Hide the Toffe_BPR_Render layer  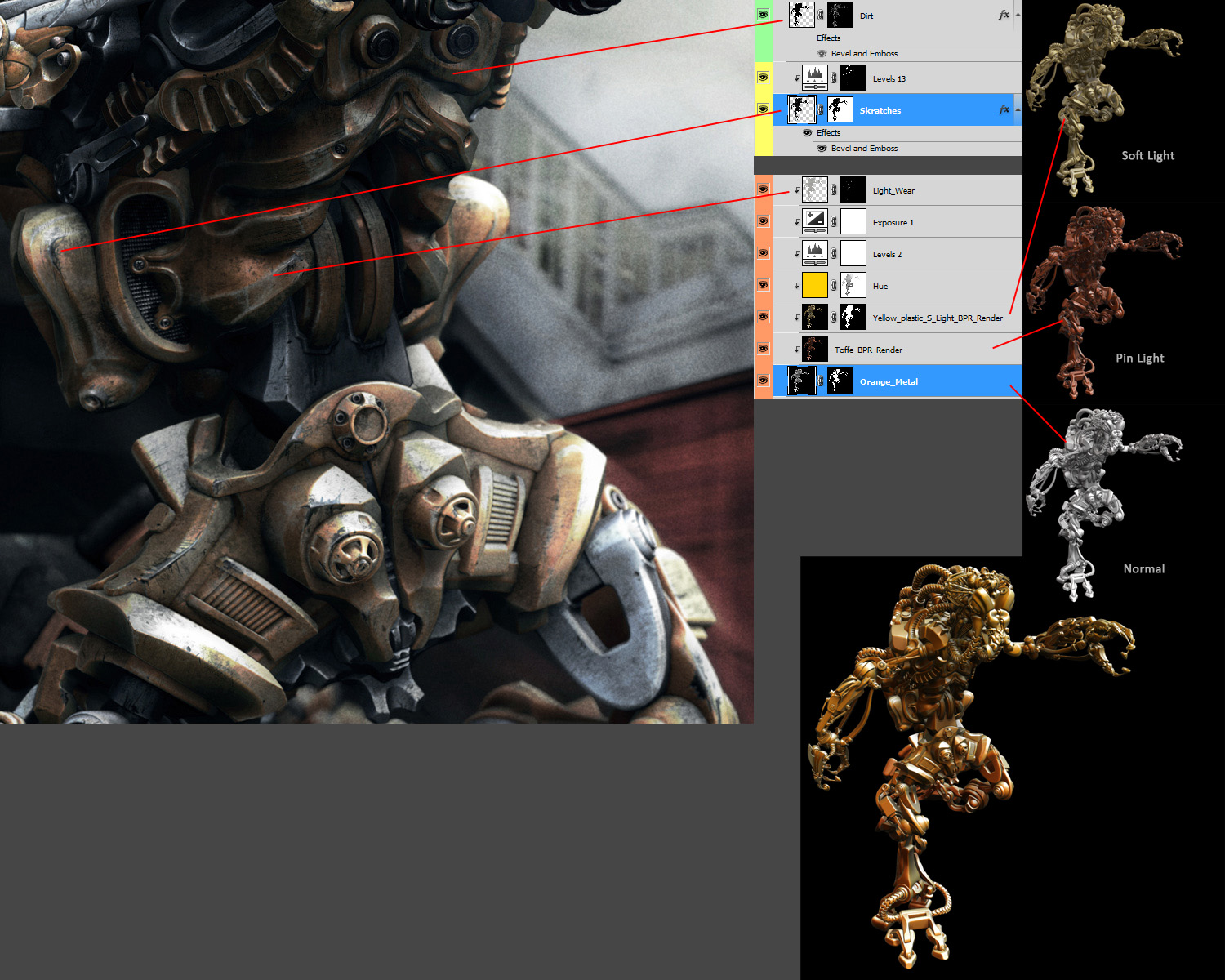763,349
